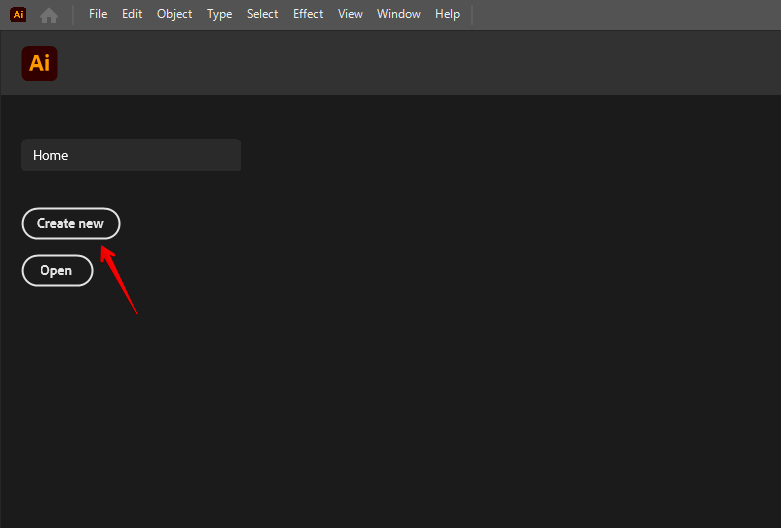Open the Window menu

(398, 14)
